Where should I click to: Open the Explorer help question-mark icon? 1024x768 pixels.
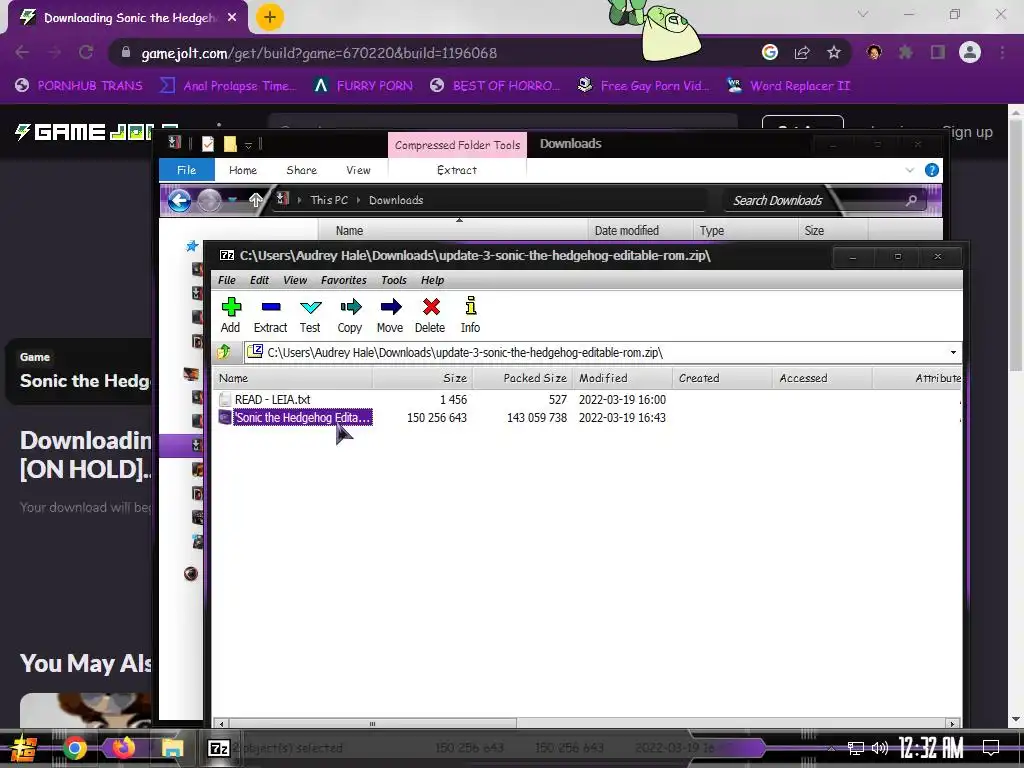[x=932, y=170]
